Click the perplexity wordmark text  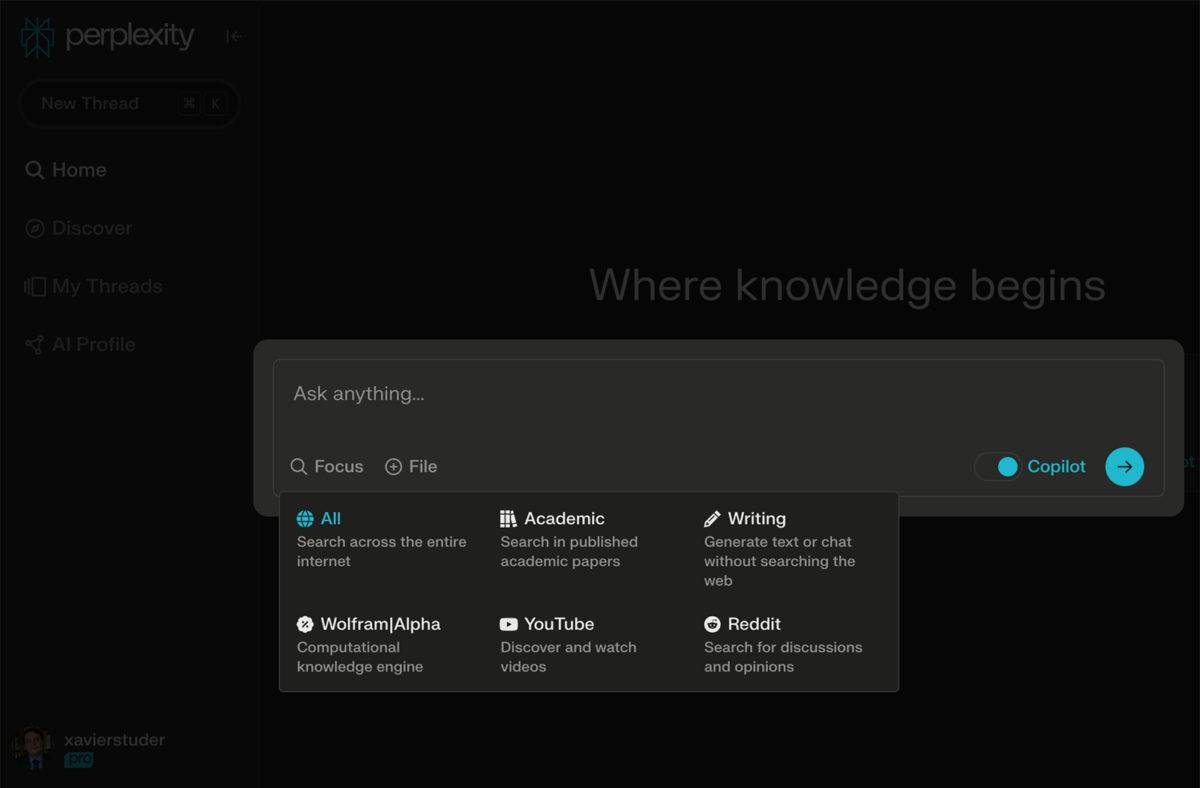click(130, 36)
